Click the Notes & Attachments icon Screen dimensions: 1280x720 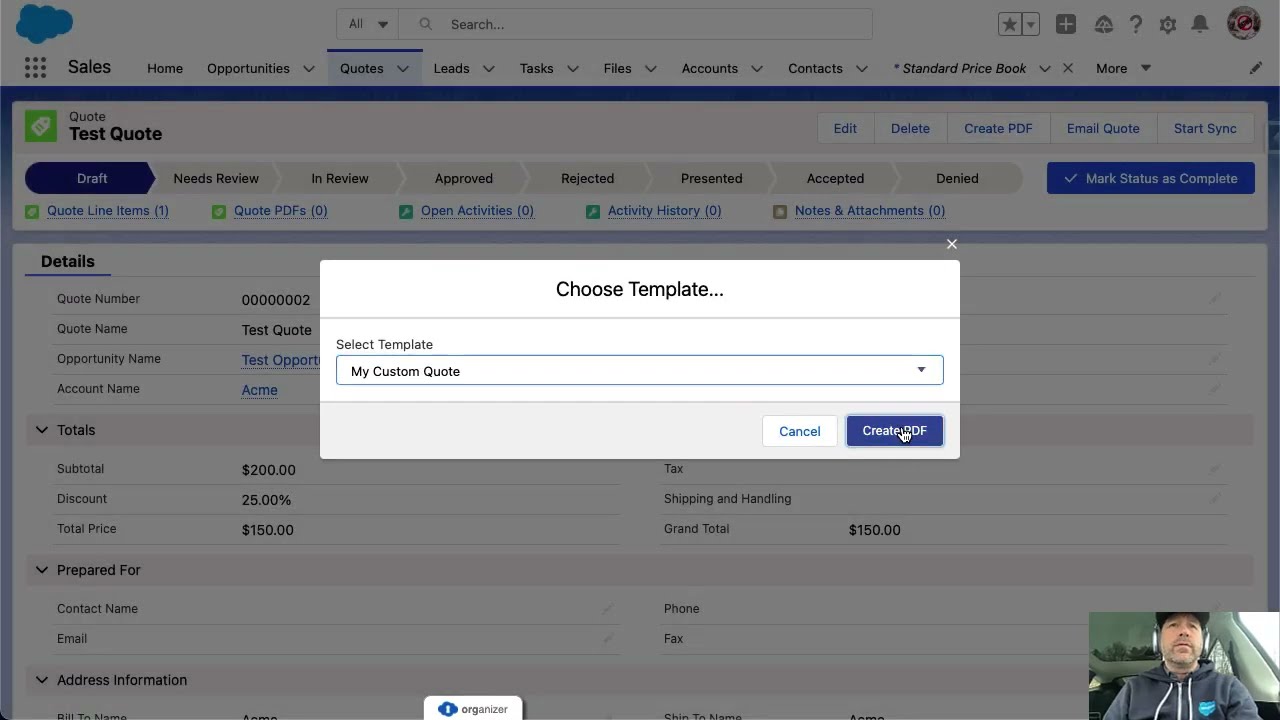coord(780,211)
